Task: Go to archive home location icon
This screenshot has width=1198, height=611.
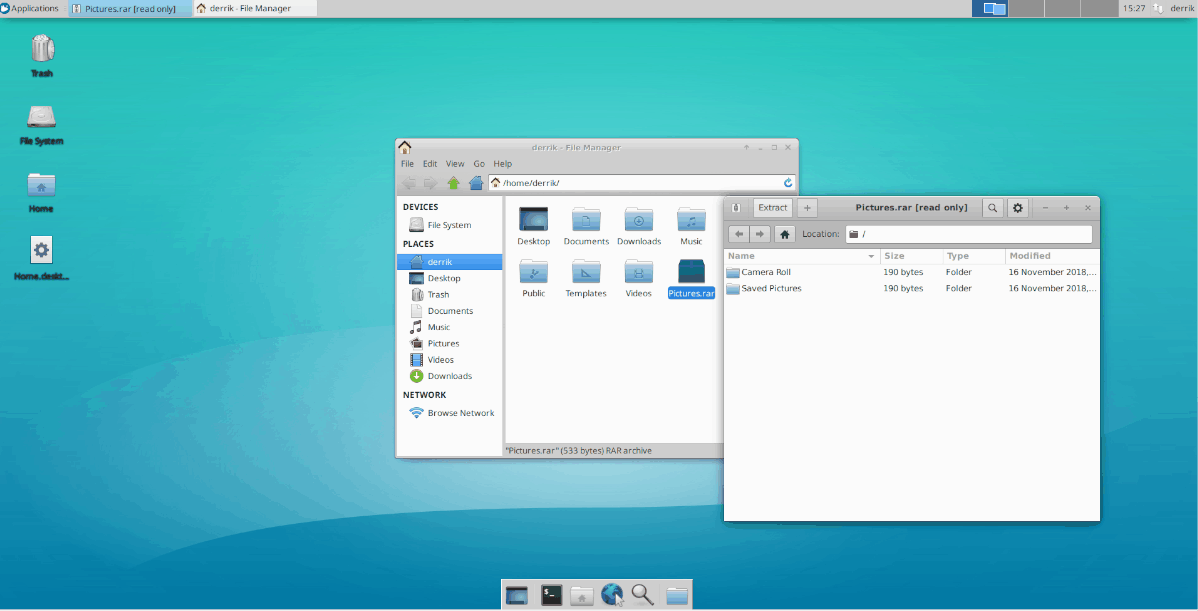Action: pos(785,234)
